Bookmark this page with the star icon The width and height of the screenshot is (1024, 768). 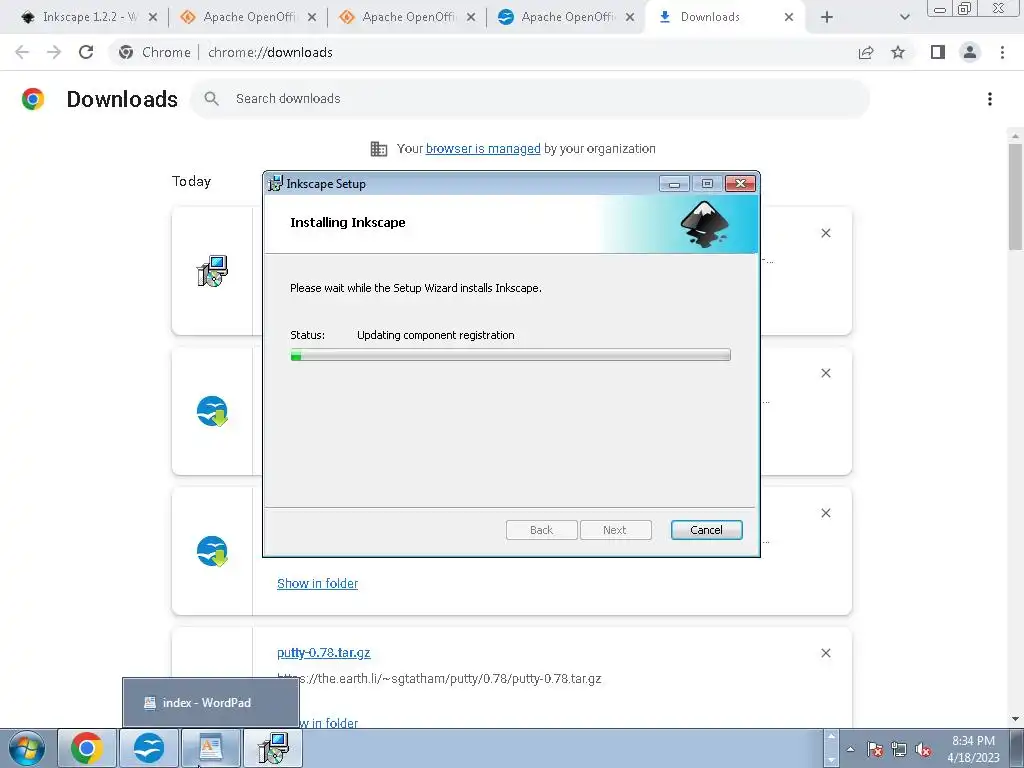[x=898, y=52]
